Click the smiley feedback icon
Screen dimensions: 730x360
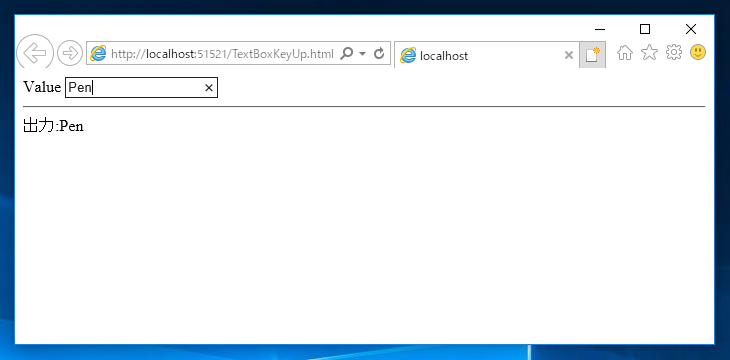pyautogui.click(x=697, y=52)
